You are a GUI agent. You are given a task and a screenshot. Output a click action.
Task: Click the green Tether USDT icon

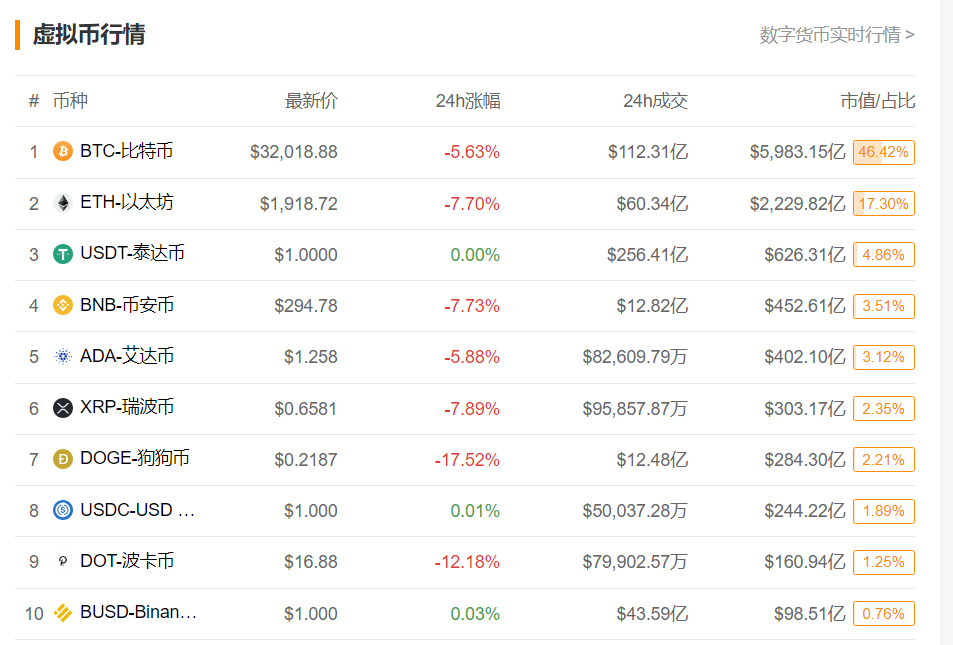(x=63, y=254)
